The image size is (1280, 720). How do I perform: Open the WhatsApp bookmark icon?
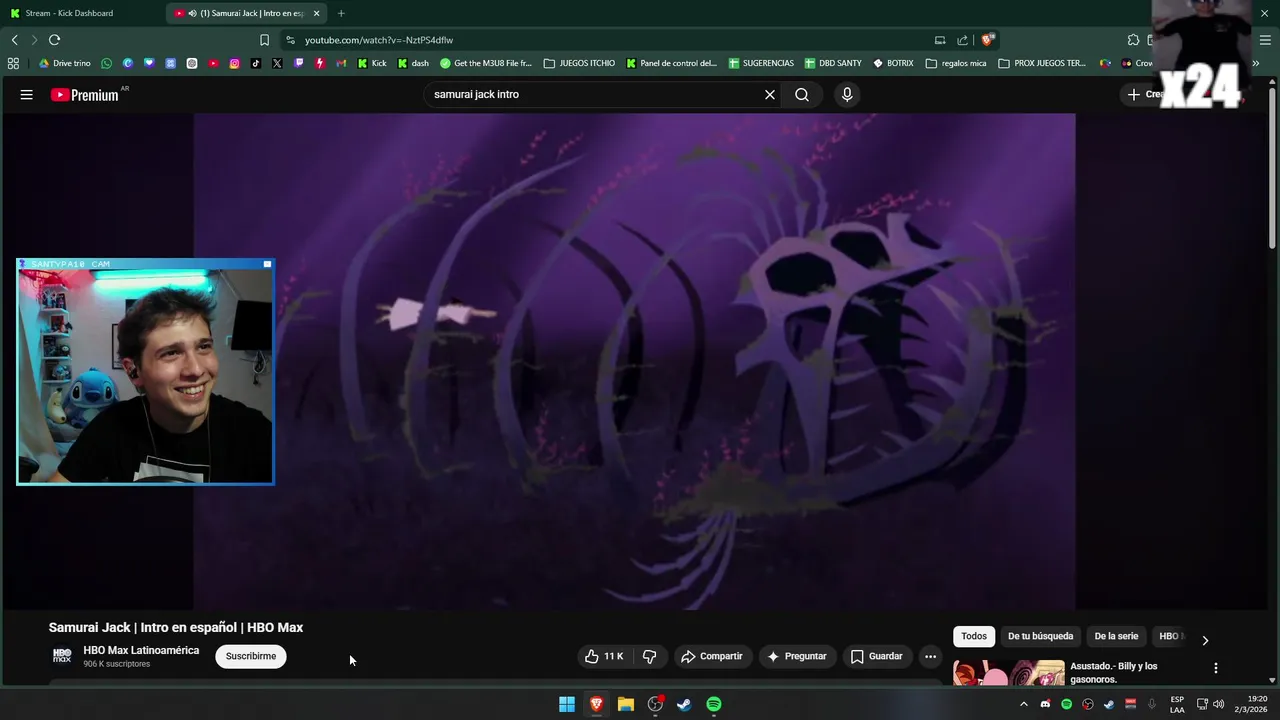pyautogui.click(x=107, y=63)
